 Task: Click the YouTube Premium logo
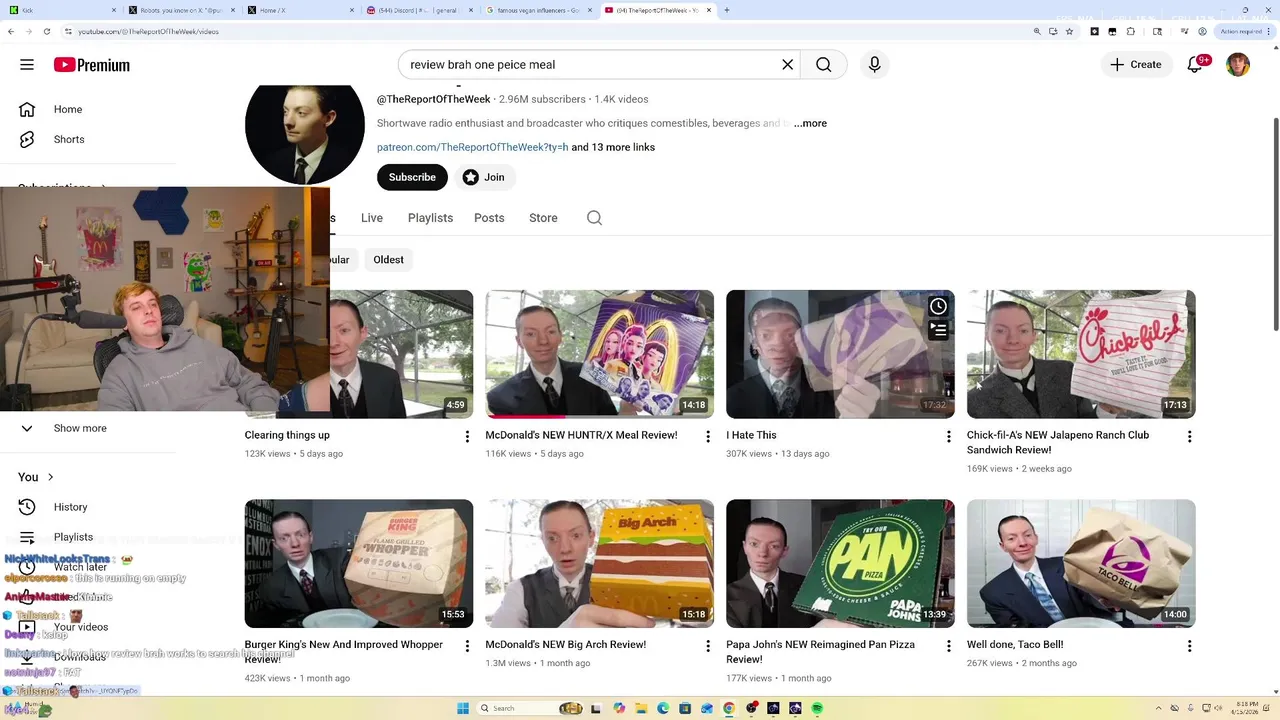(x=92, y=65)
